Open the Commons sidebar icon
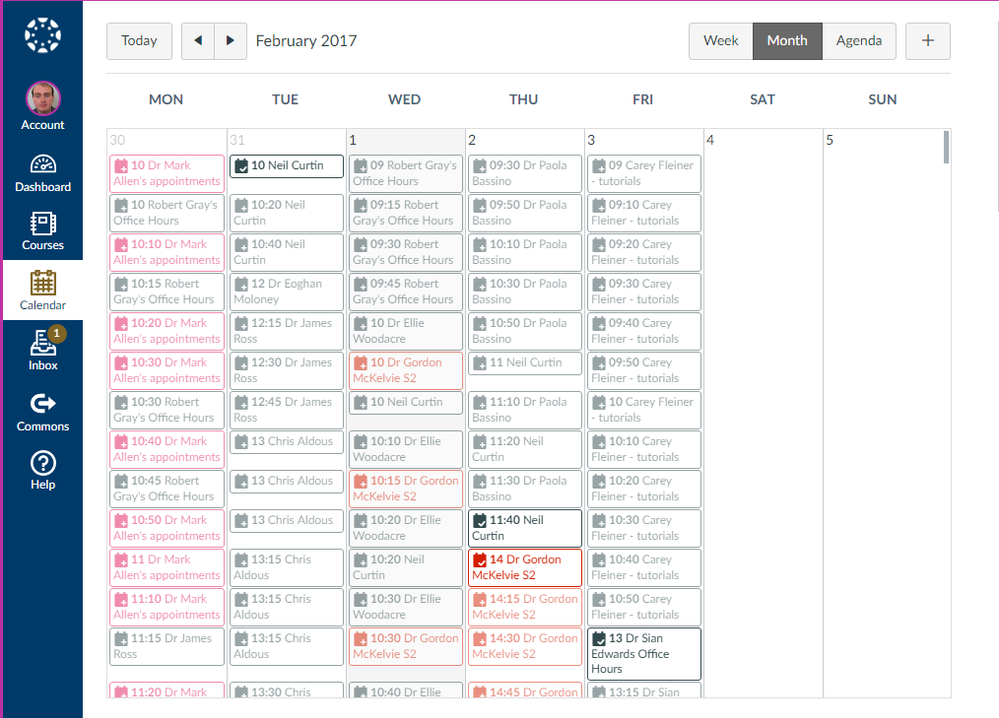Image resolution: width=999 pixels, height=718 pixels. pos(42,404)
